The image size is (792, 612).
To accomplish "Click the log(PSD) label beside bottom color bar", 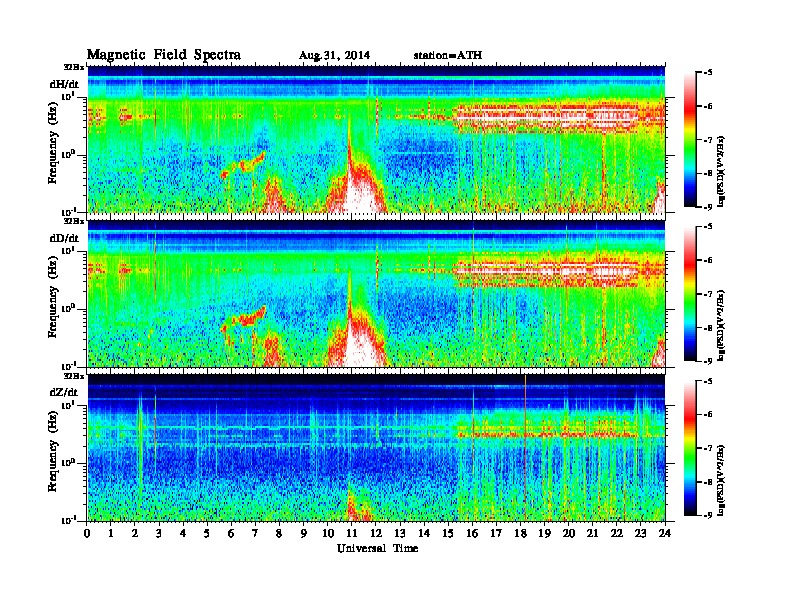I will point(721,480).
